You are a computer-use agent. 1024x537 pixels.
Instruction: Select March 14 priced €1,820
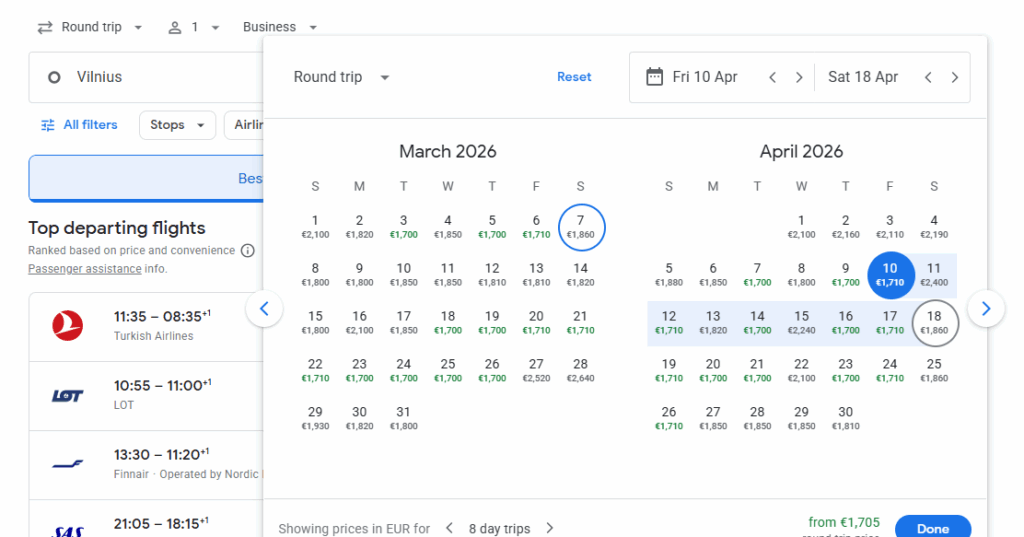coord(581,274)
